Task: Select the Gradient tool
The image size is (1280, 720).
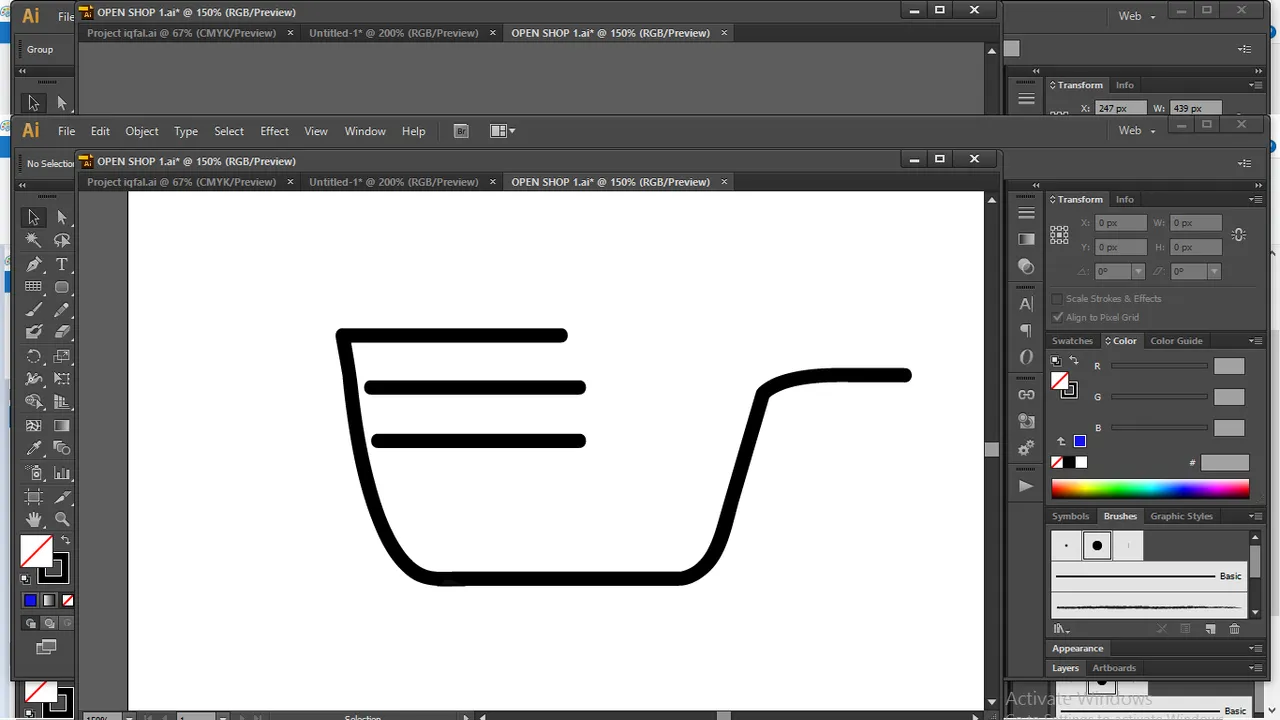Action: pyautogui.click(x=62, y=425)
